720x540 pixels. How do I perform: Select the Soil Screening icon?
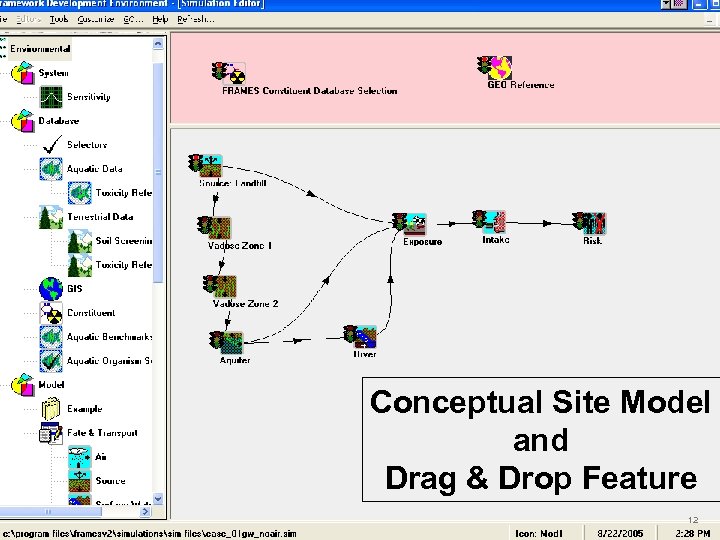79,241
